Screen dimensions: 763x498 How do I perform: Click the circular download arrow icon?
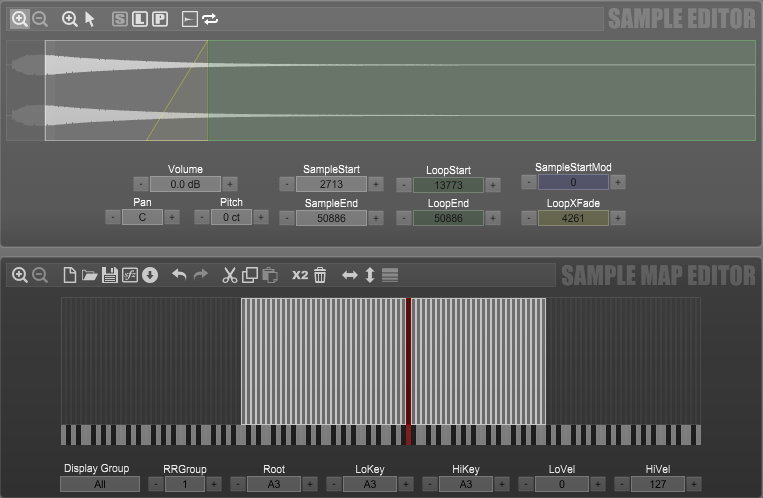150,275
